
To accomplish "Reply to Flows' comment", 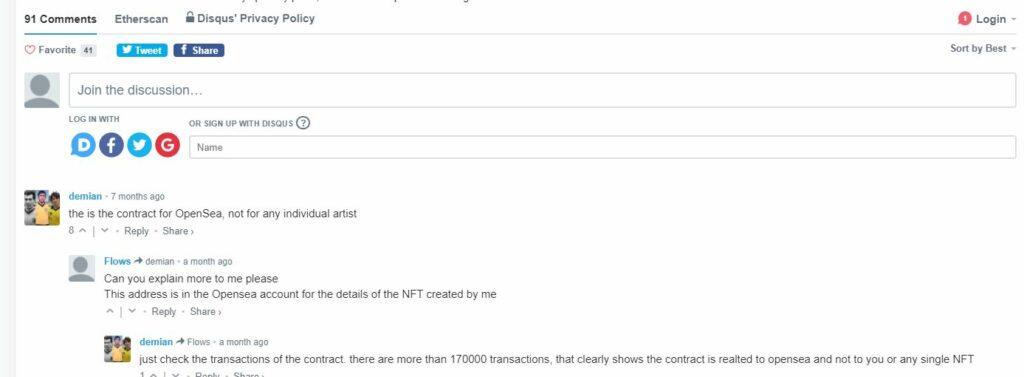I will coord(163,312).
